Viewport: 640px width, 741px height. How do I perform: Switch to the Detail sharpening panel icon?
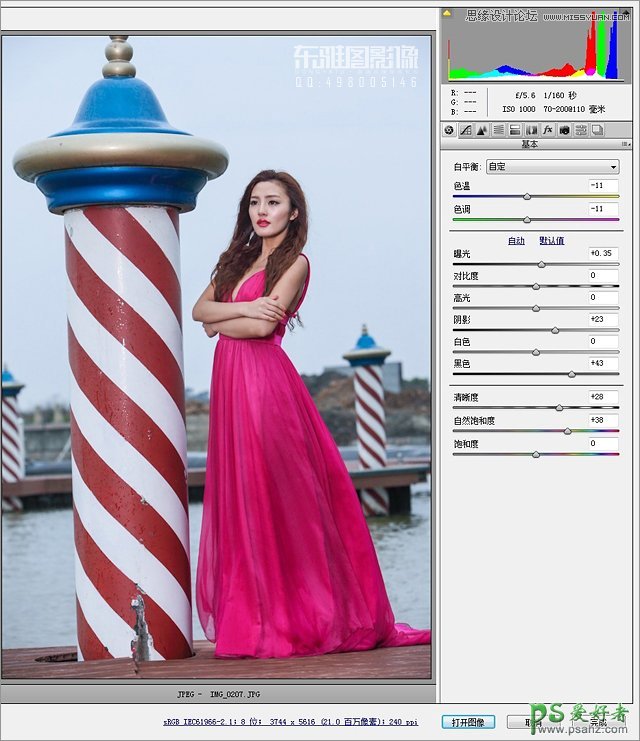pos(481,130)
